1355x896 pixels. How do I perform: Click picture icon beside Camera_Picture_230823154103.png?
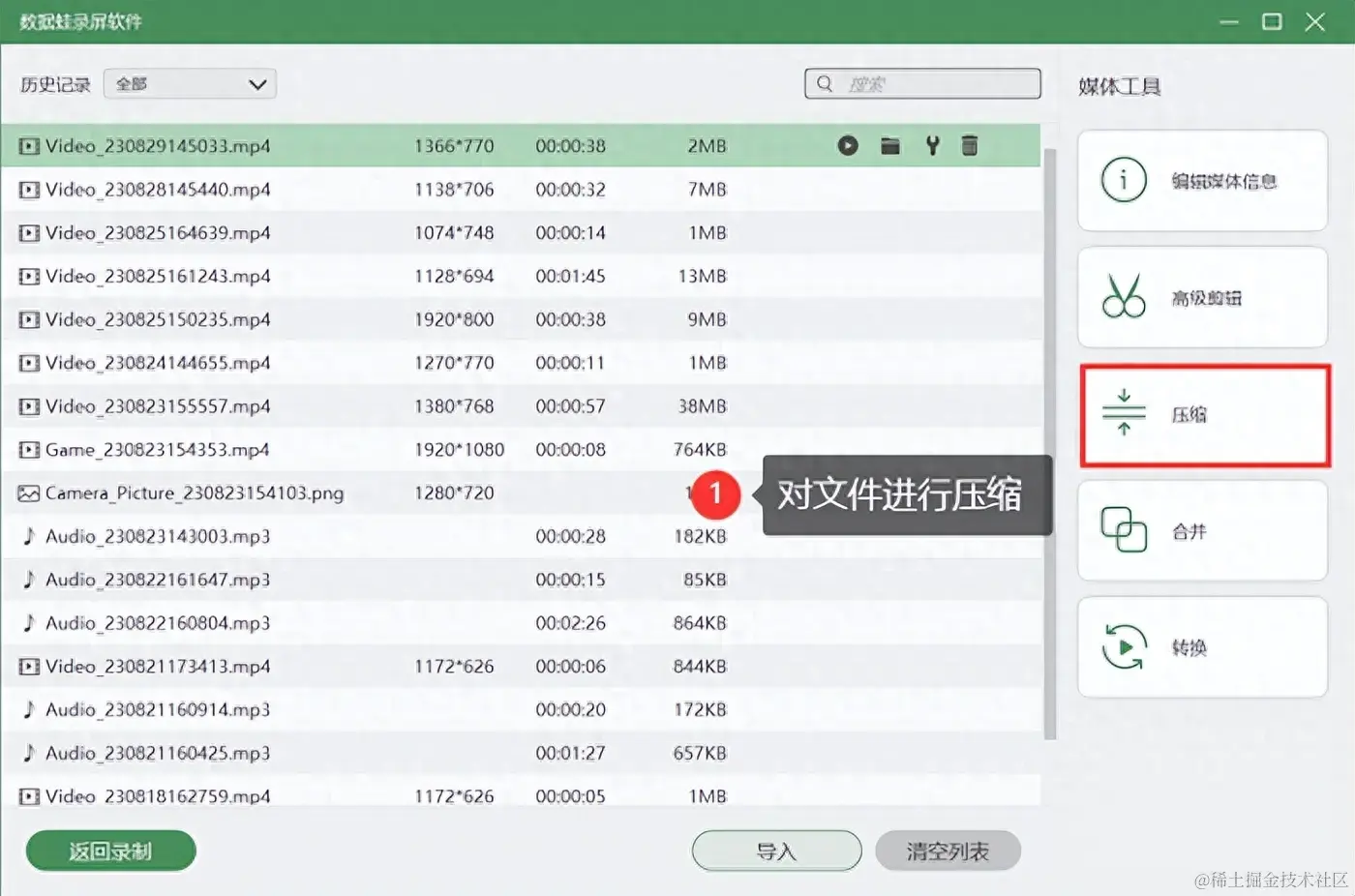29,493
